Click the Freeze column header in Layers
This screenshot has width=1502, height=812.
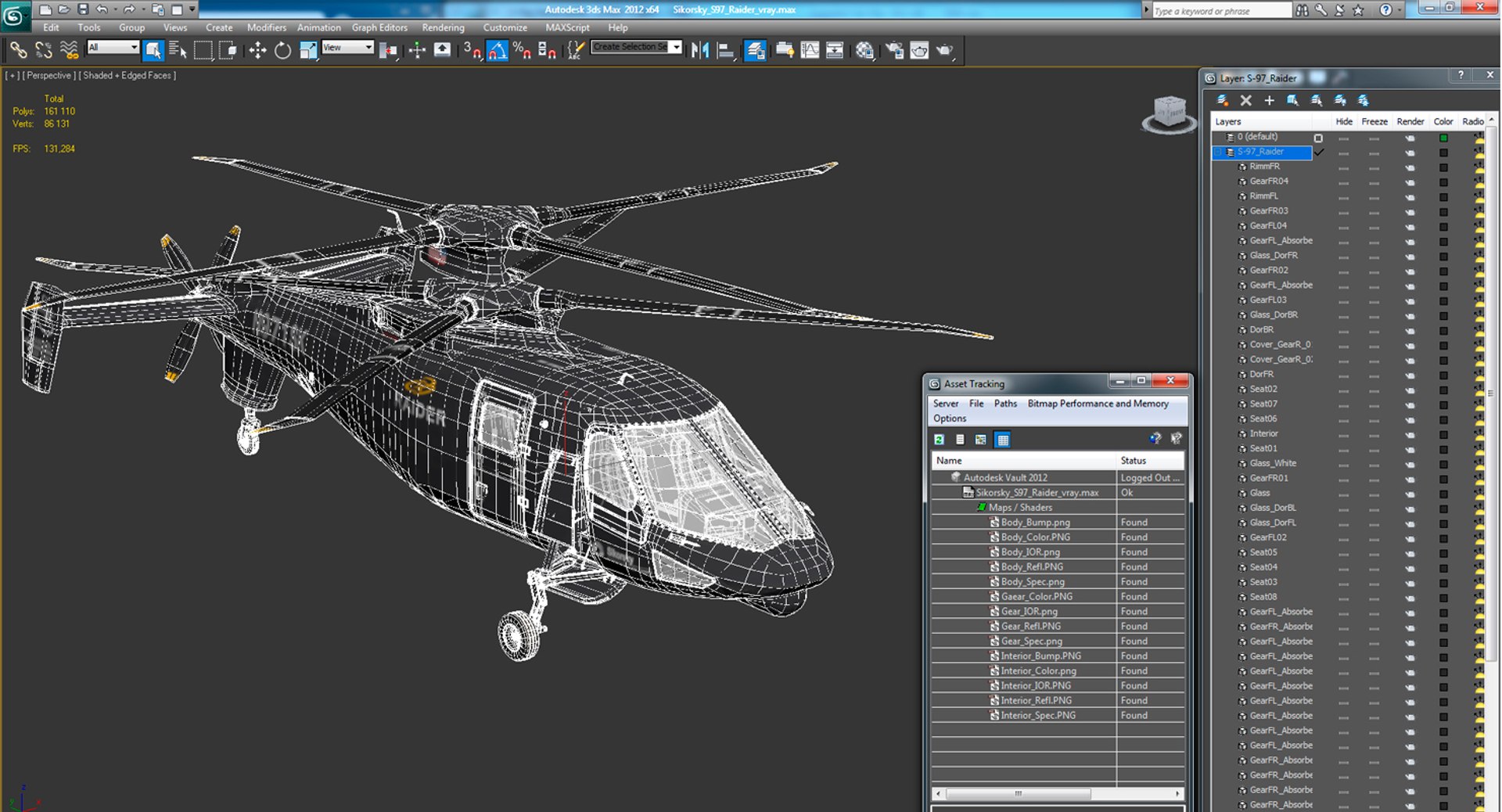click(1374, 121)
